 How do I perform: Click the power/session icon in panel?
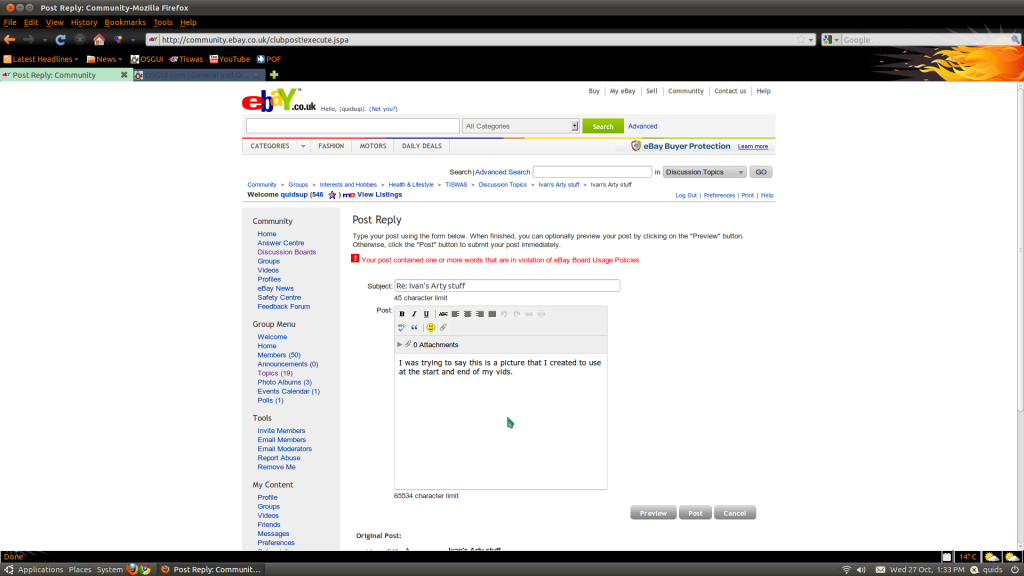click(x=1015, y=569)
